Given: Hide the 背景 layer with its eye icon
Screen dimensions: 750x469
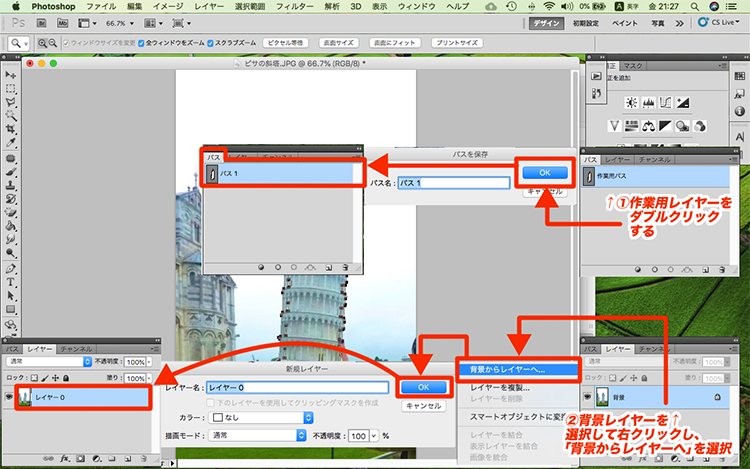Looking at the screenshot, I should [x=587, y=397].
